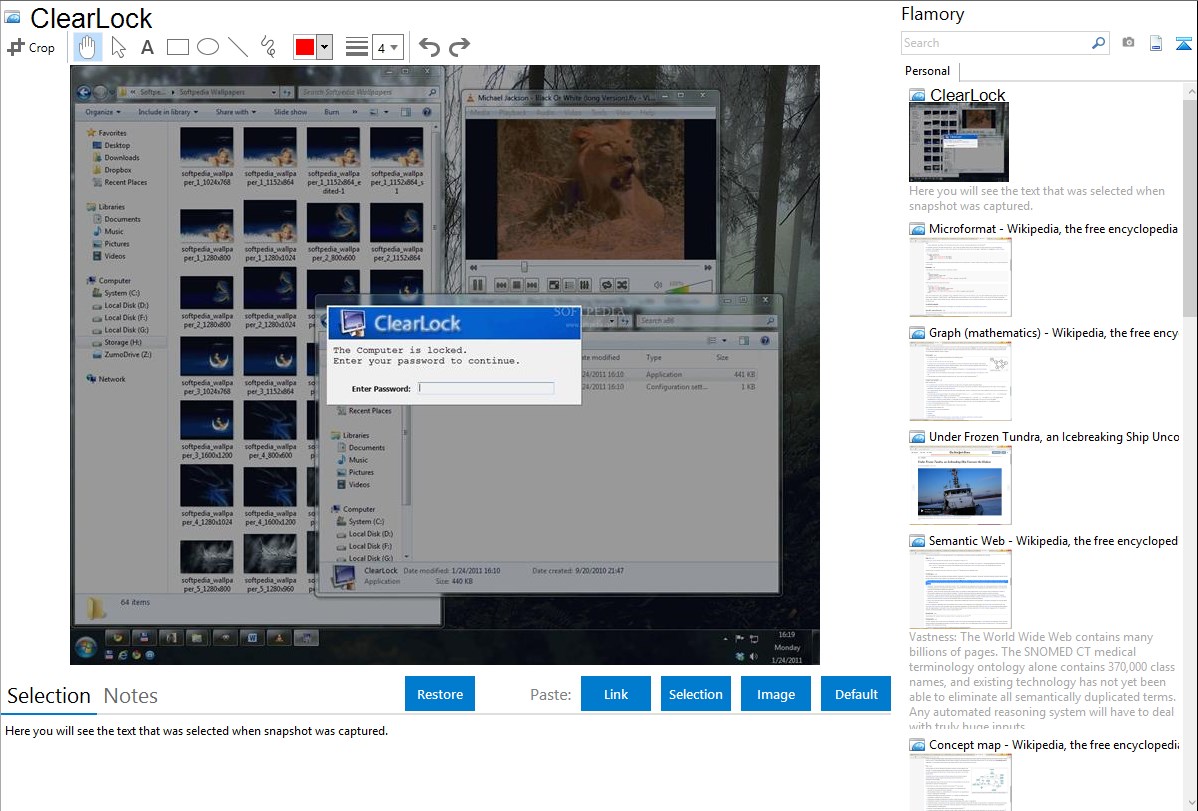Viewport: 1198px width, 811px height.
Task: Pick the ellipse shape tool
Action: [208, 47]
